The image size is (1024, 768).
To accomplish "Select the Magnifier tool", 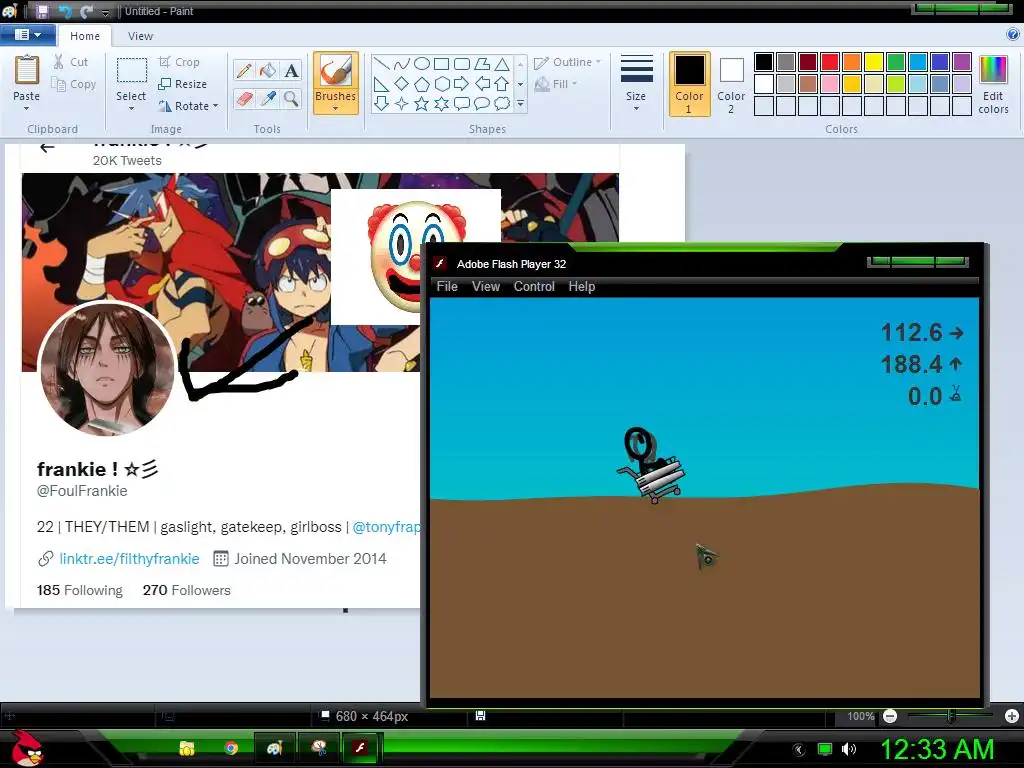I will [291, 99].
